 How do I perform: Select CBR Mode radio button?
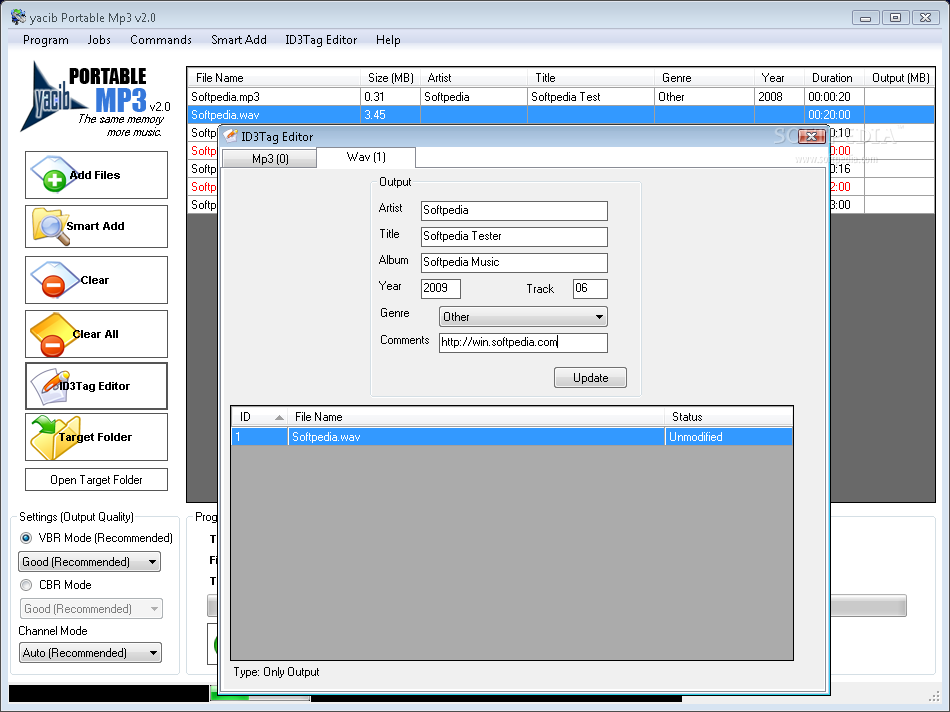pyautogui.click(x=26, y=585)
